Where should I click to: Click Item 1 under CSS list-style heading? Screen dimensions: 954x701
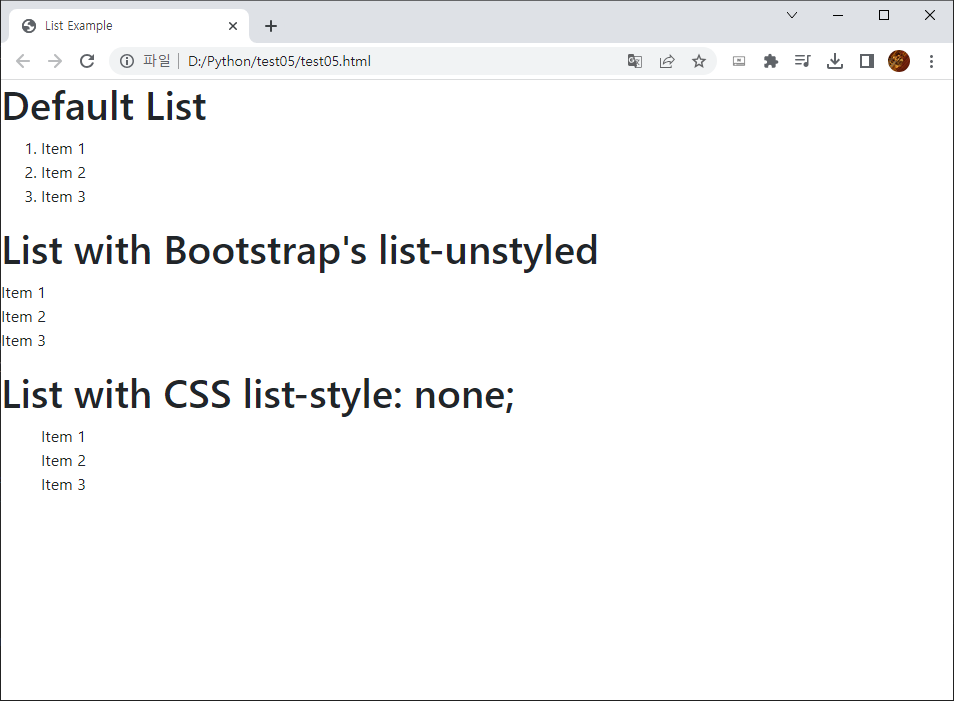(x=63, y=437)
